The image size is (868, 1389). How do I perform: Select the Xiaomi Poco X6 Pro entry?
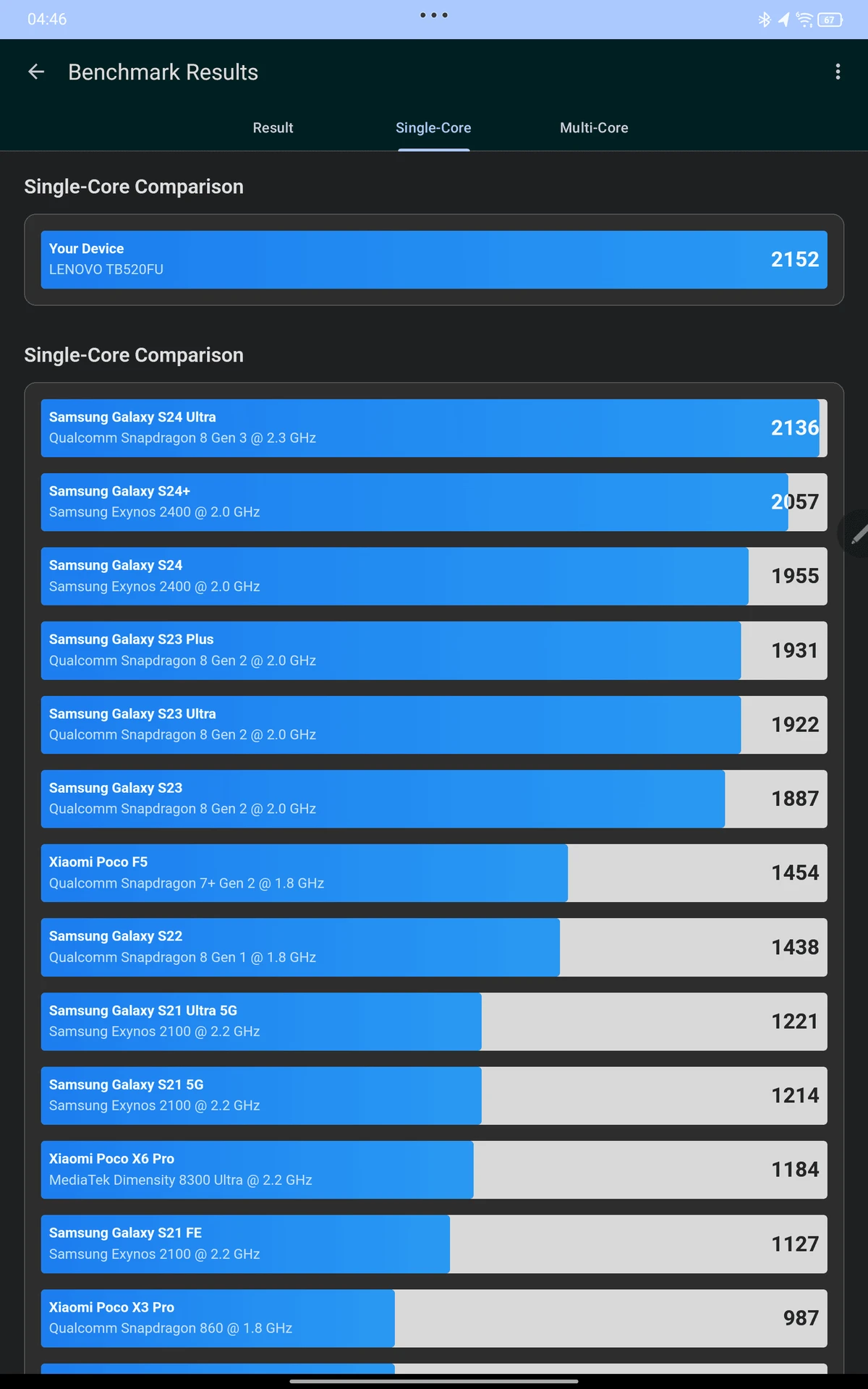[x=434, y=1170]
